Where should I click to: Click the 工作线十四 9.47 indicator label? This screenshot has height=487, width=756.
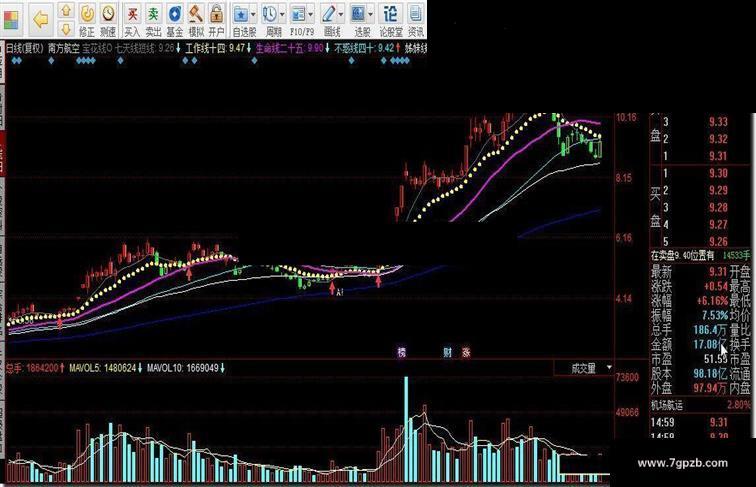coord(218,48)
